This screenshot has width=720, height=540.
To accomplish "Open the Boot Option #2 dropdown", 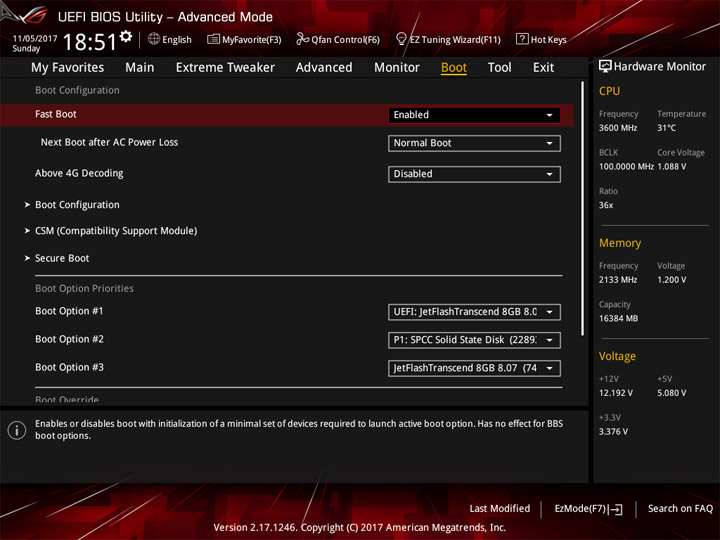I will click(x=474, y=340).
